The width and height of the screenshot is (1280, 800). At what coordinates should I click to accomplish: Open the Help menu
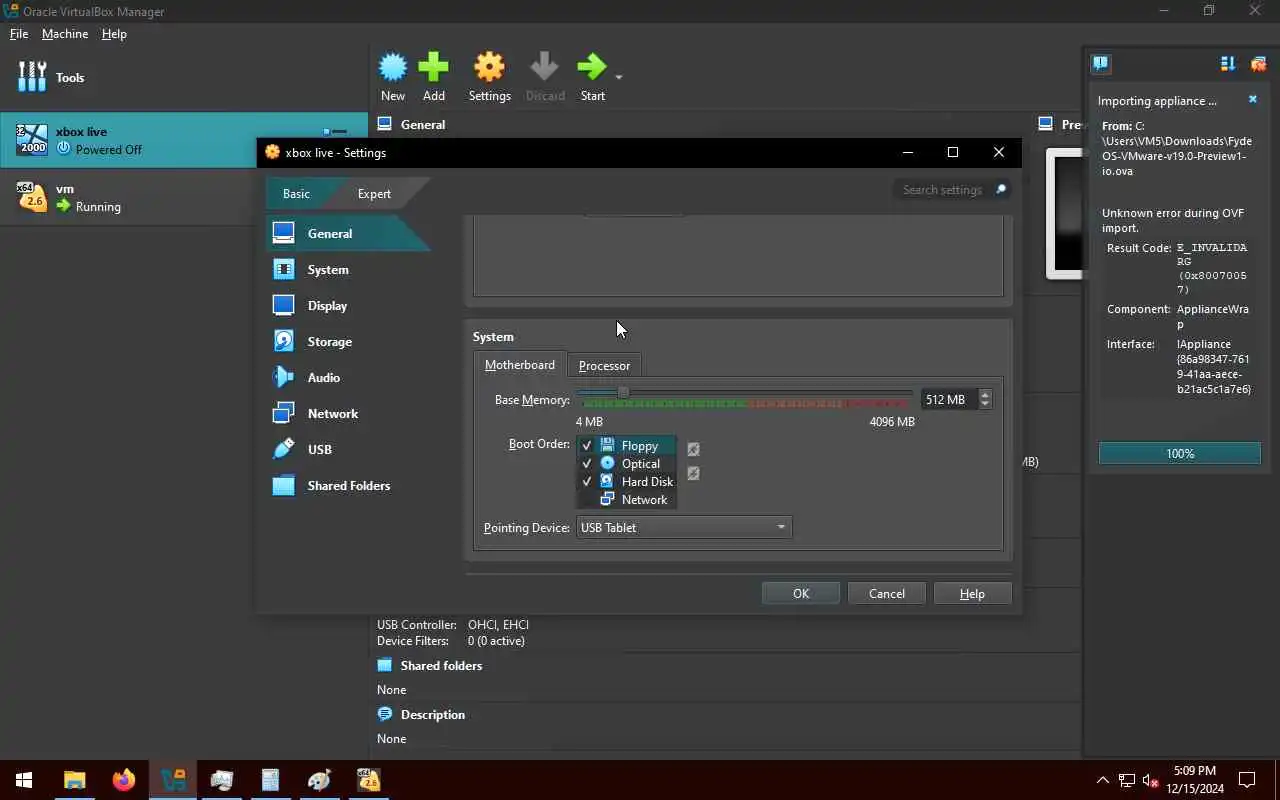pos(114,33)
